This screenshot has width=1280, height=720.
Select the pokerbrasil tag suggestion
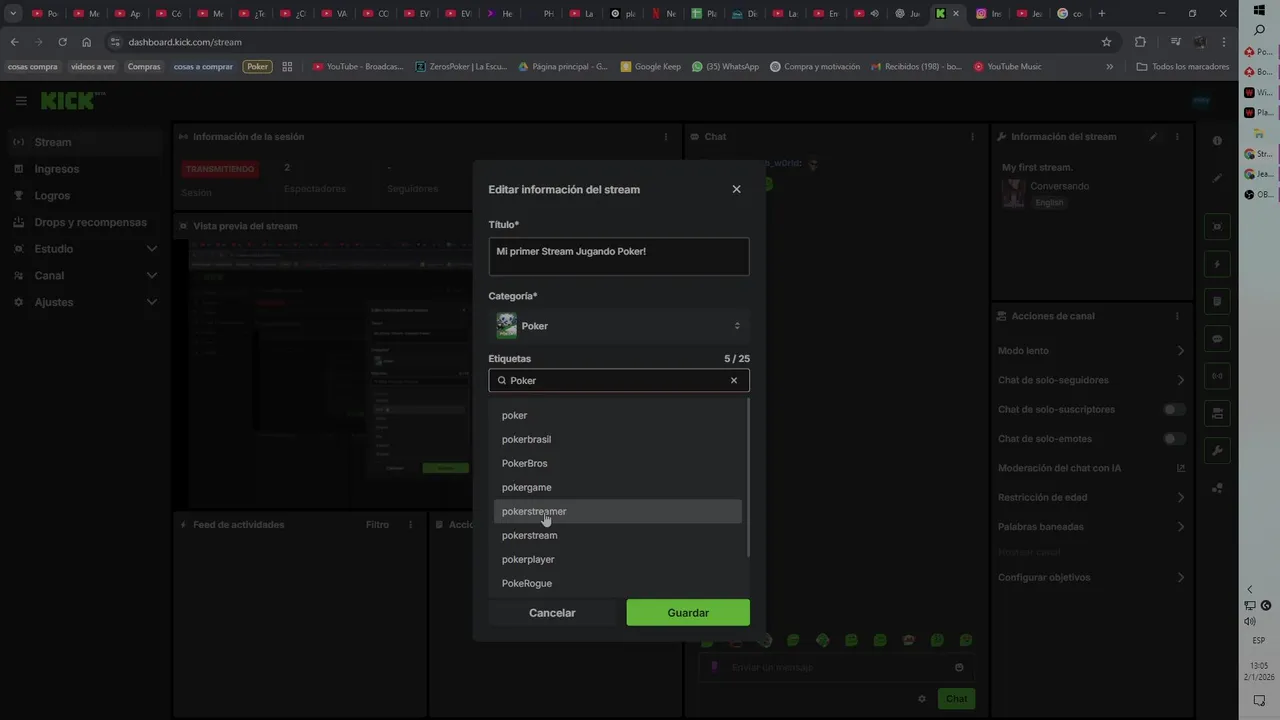(x=618, y=439)
